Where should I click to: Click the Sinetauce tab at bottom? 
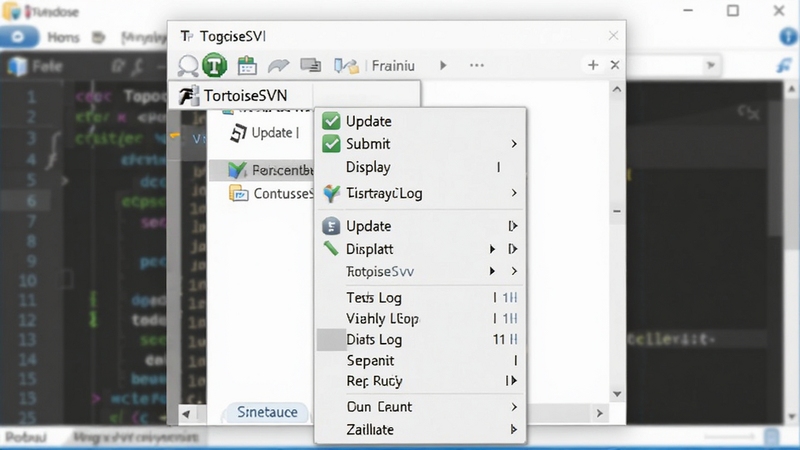267,412
